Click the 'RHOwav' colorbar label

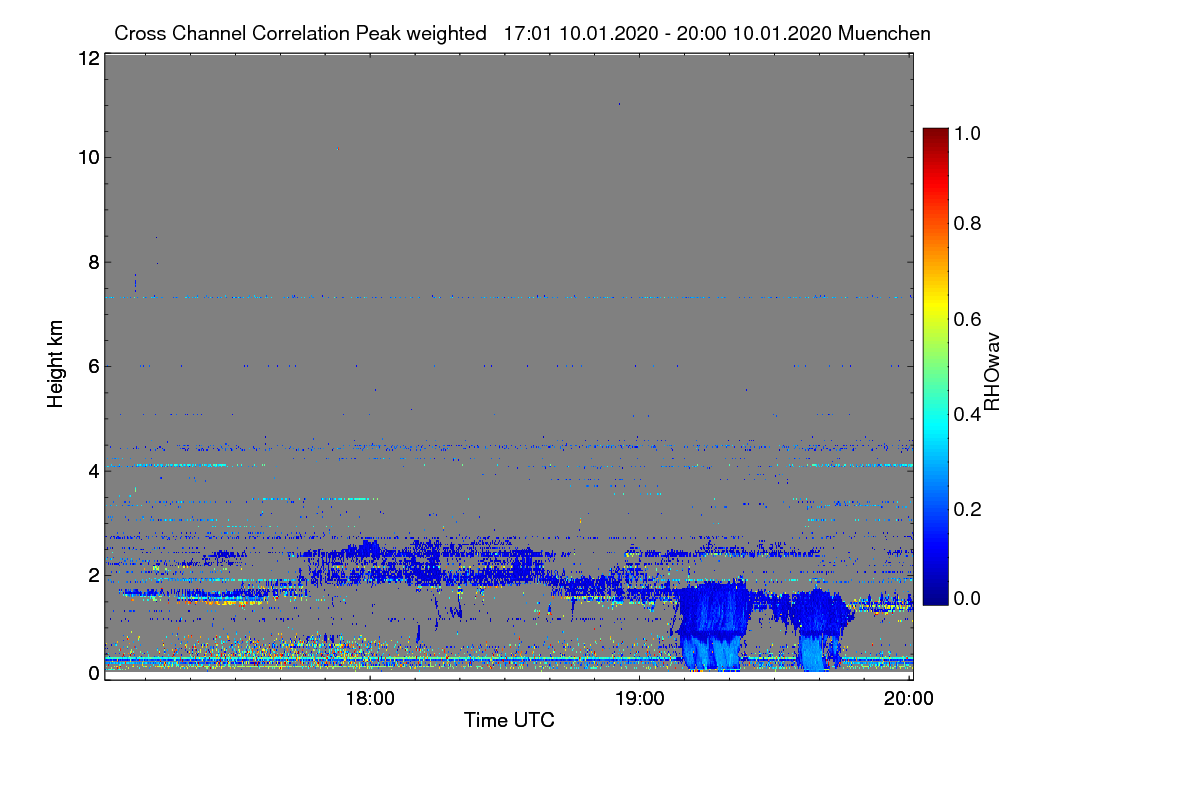(x=992, y=372)
